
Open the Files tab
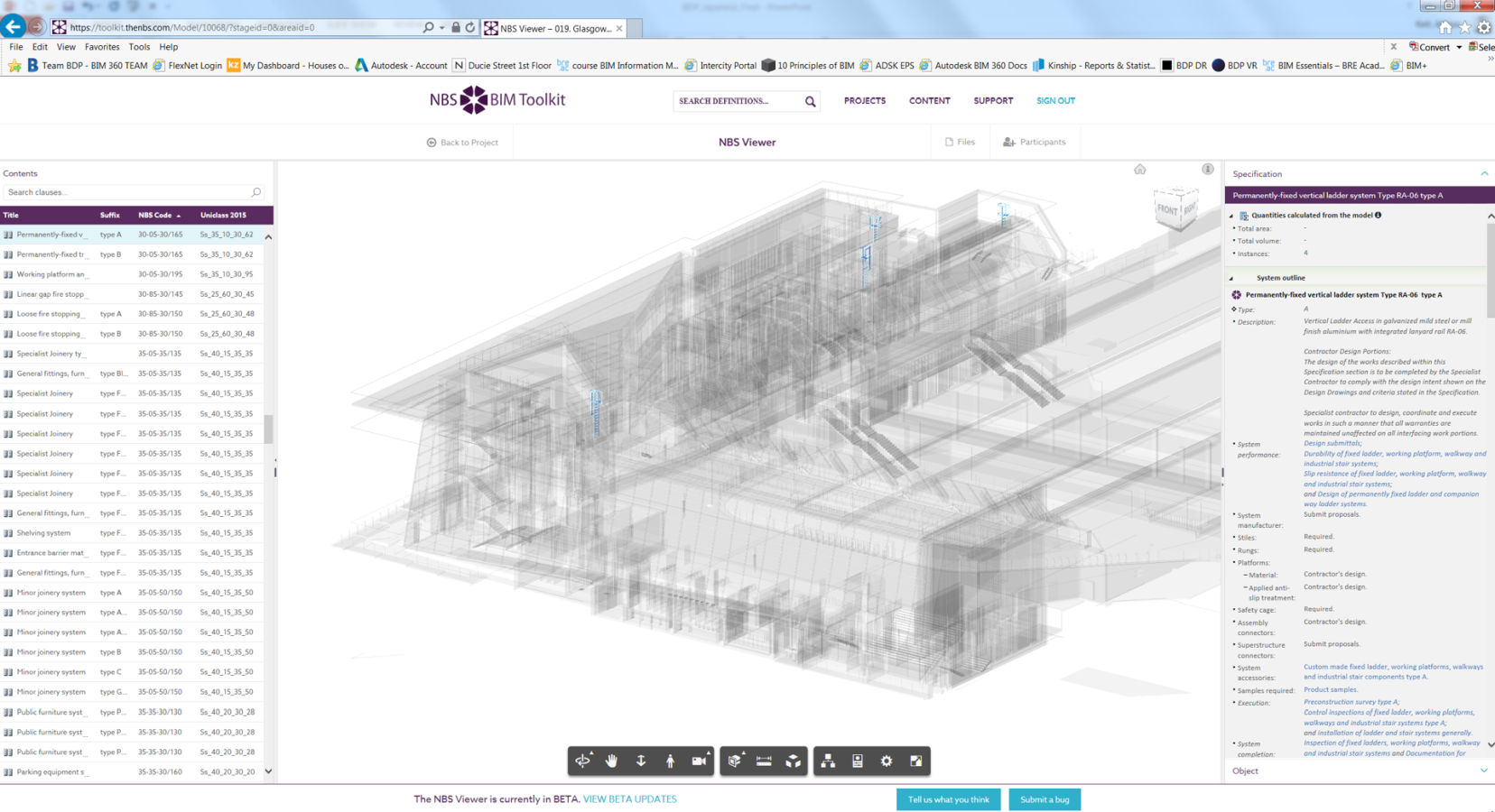960,142
